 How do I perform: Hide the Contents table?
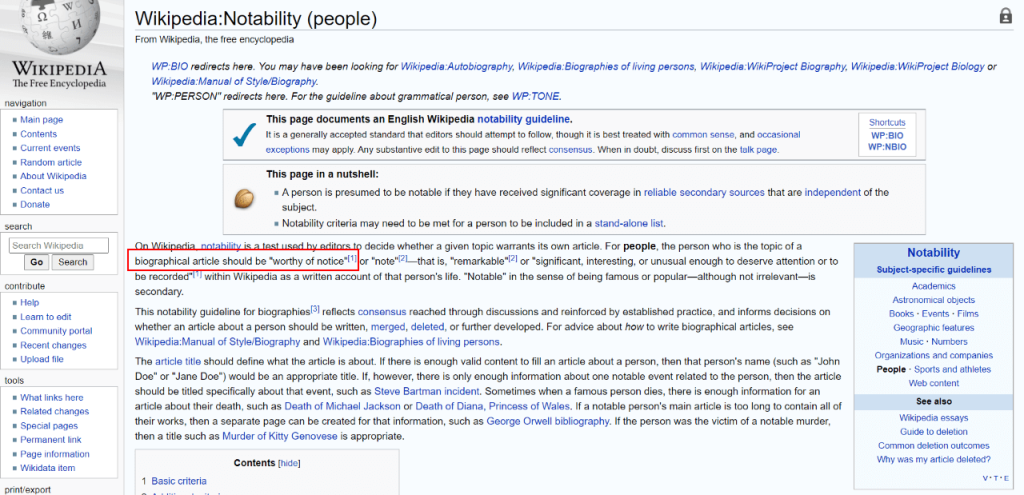pos(289,463)
